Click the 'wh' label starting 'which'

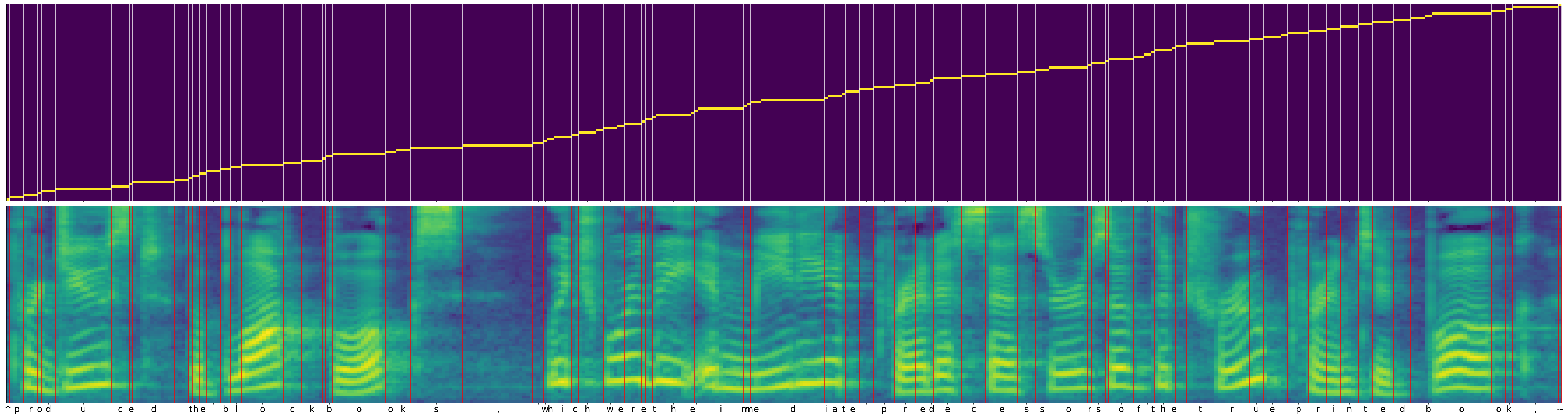click(x=547, y=410)
